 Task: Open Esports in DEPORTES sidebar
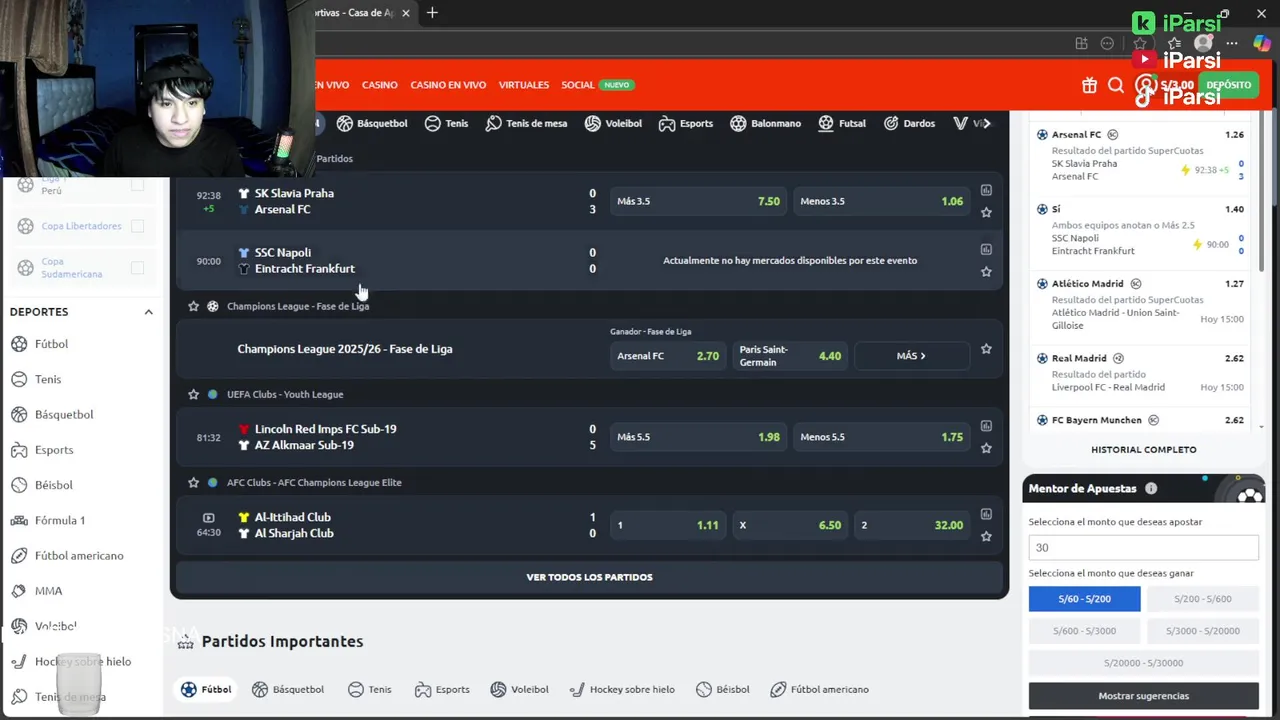click(x=54, y=450)
